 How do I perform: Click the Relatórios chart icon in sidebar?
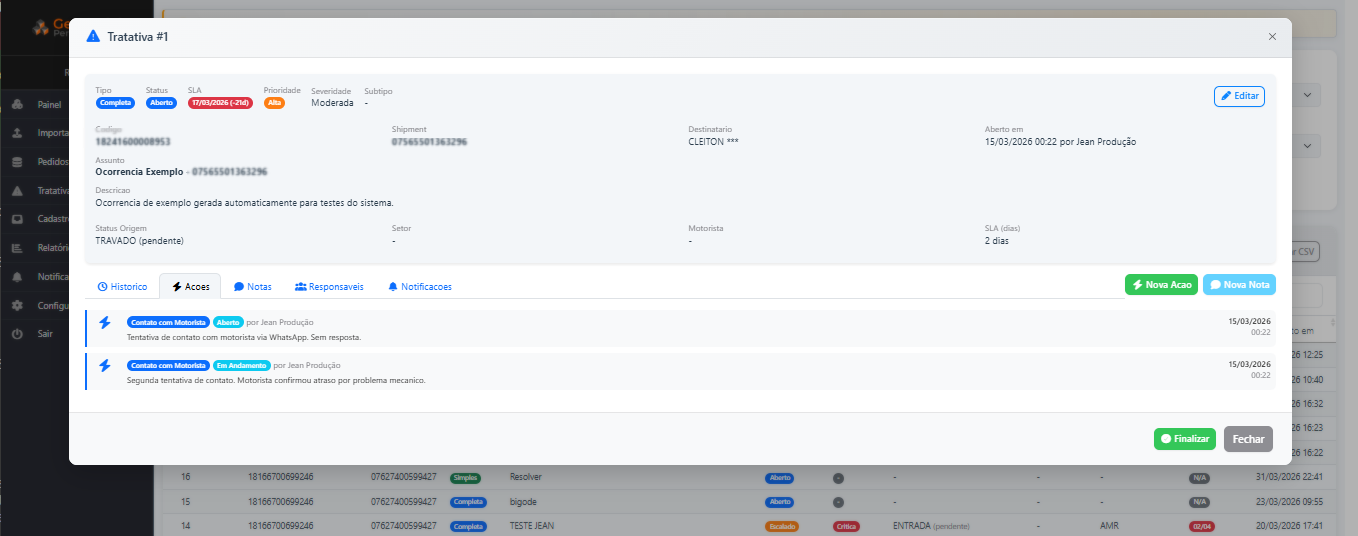click(x=17, y=248)
